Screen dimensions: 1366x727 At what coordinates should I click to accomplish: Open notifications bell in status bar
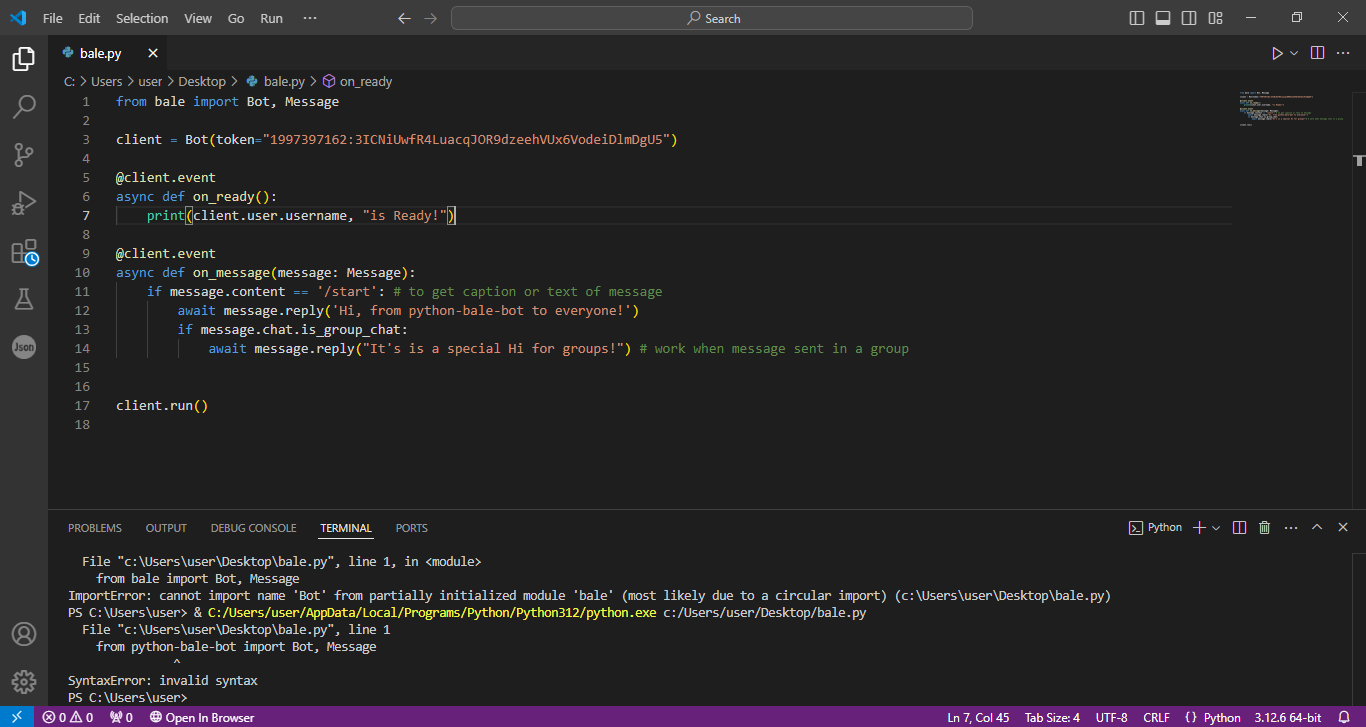[1344, 717]
